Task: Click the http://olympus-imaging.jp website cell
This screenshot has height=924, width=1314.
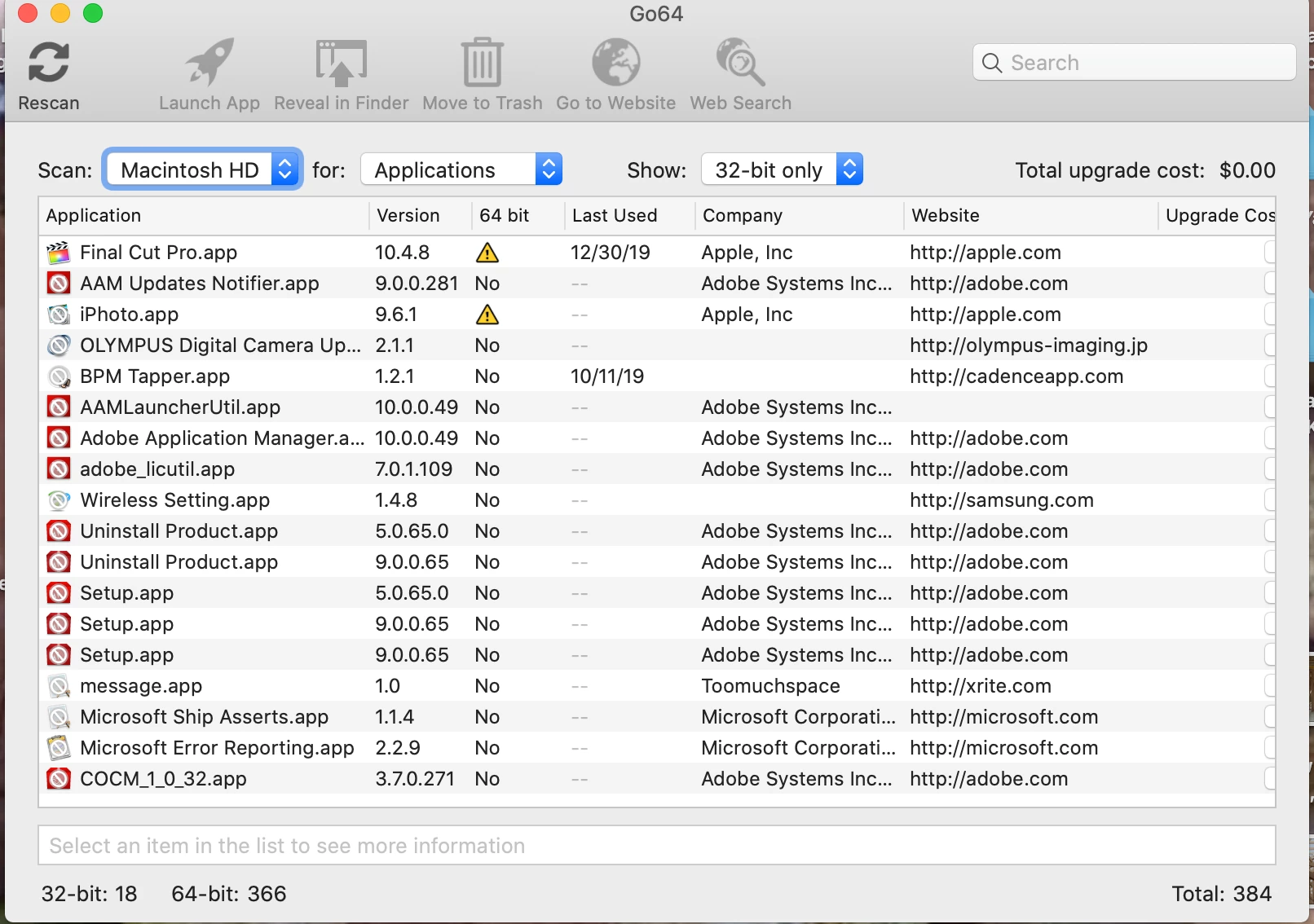Action: coord(1029,345)
